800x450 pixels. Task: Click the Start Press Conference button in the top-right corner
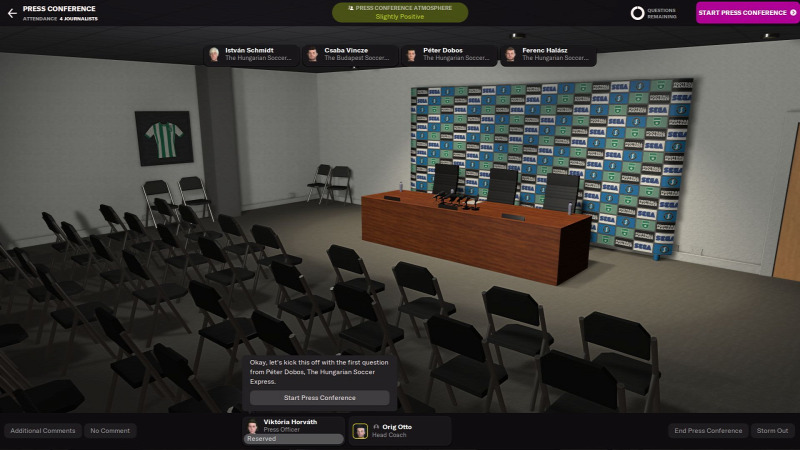point(747,13)
